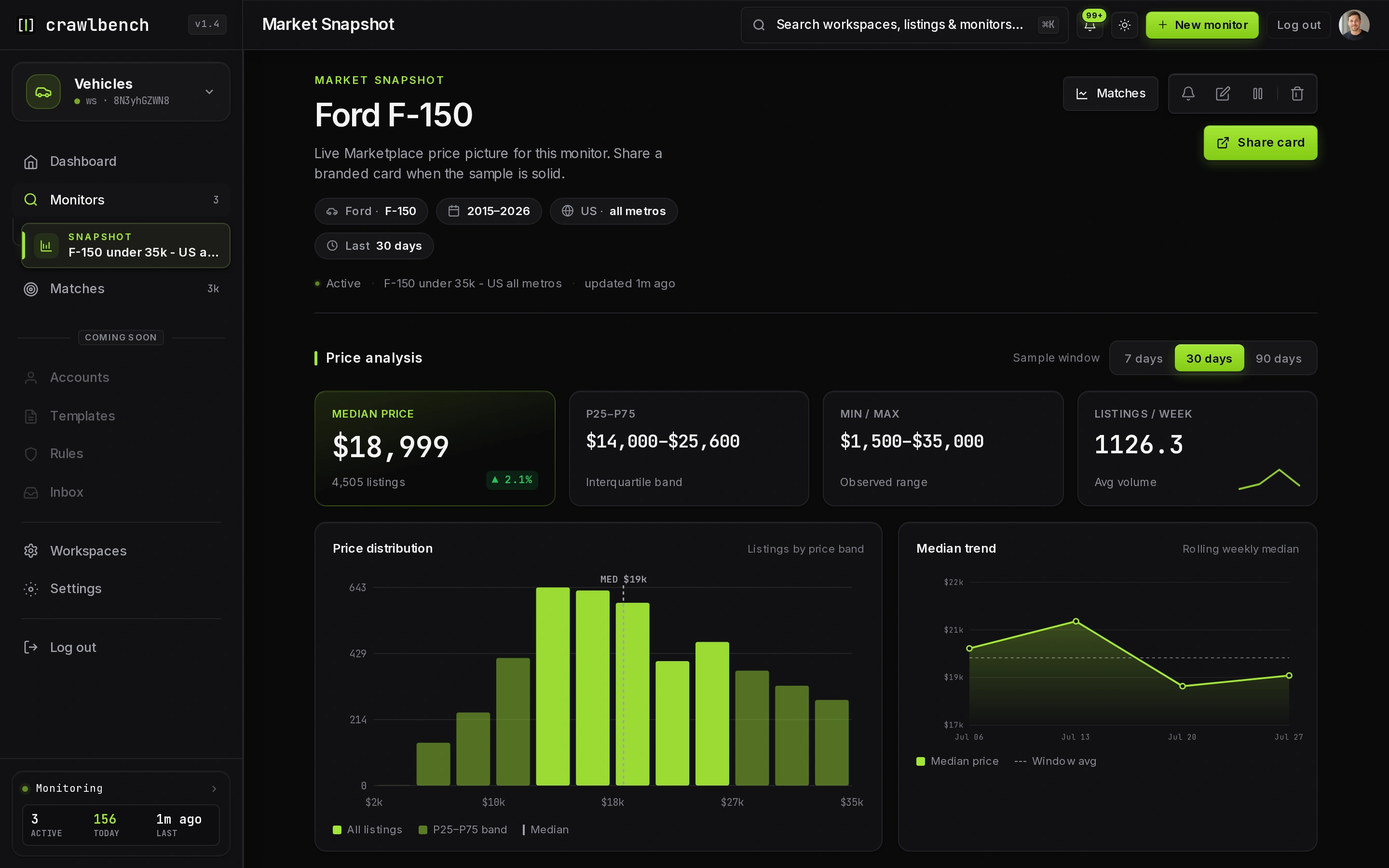Click the 2015–2026 year range chip
1389x868 pixels.
pyautogui.click(x=489, y=211)
